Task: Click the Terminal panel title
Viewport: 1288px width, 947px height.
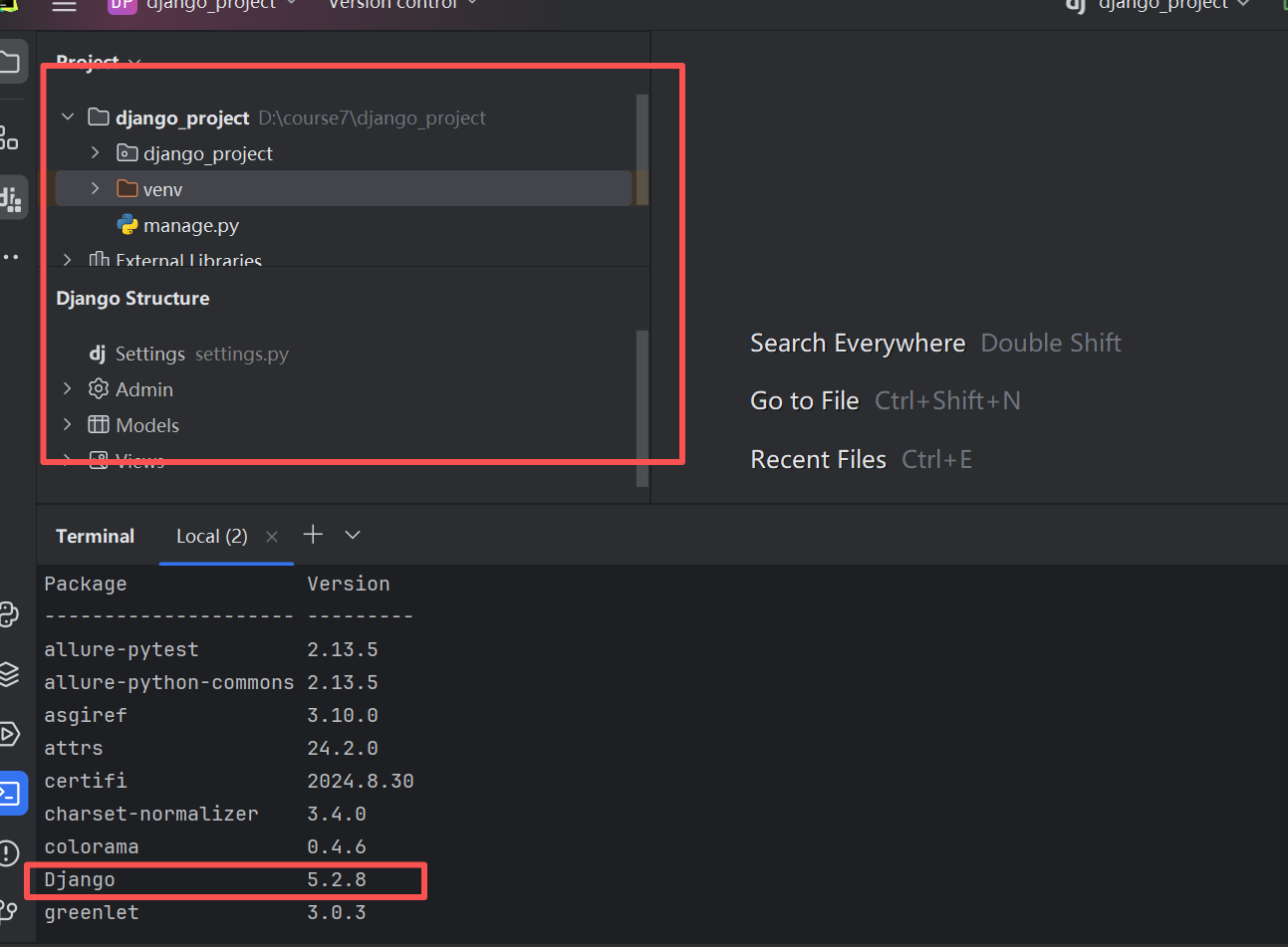Action: click(x=95, y=537)
